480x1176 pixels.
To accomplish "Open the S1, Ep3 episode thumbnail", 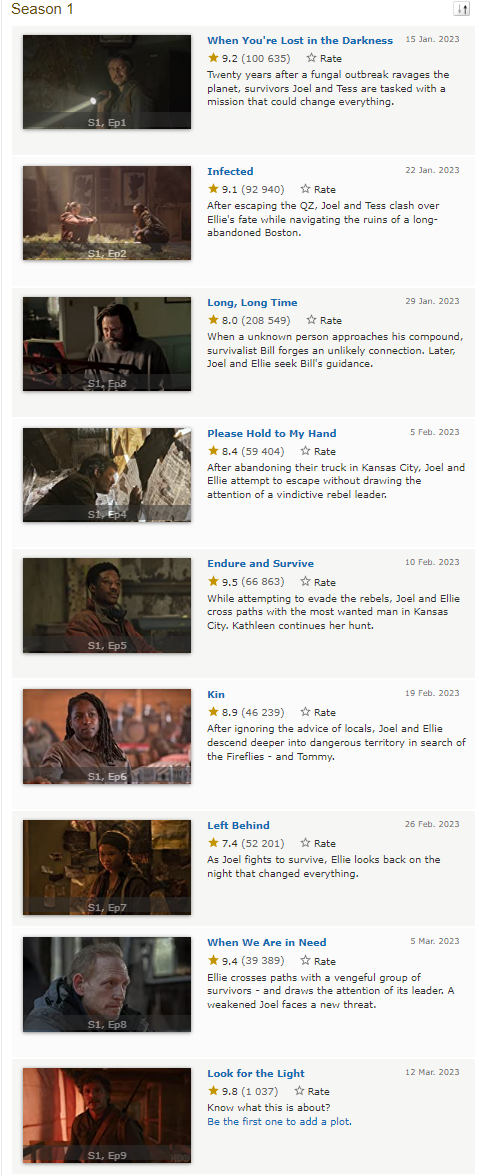I will tap(106, 344).
